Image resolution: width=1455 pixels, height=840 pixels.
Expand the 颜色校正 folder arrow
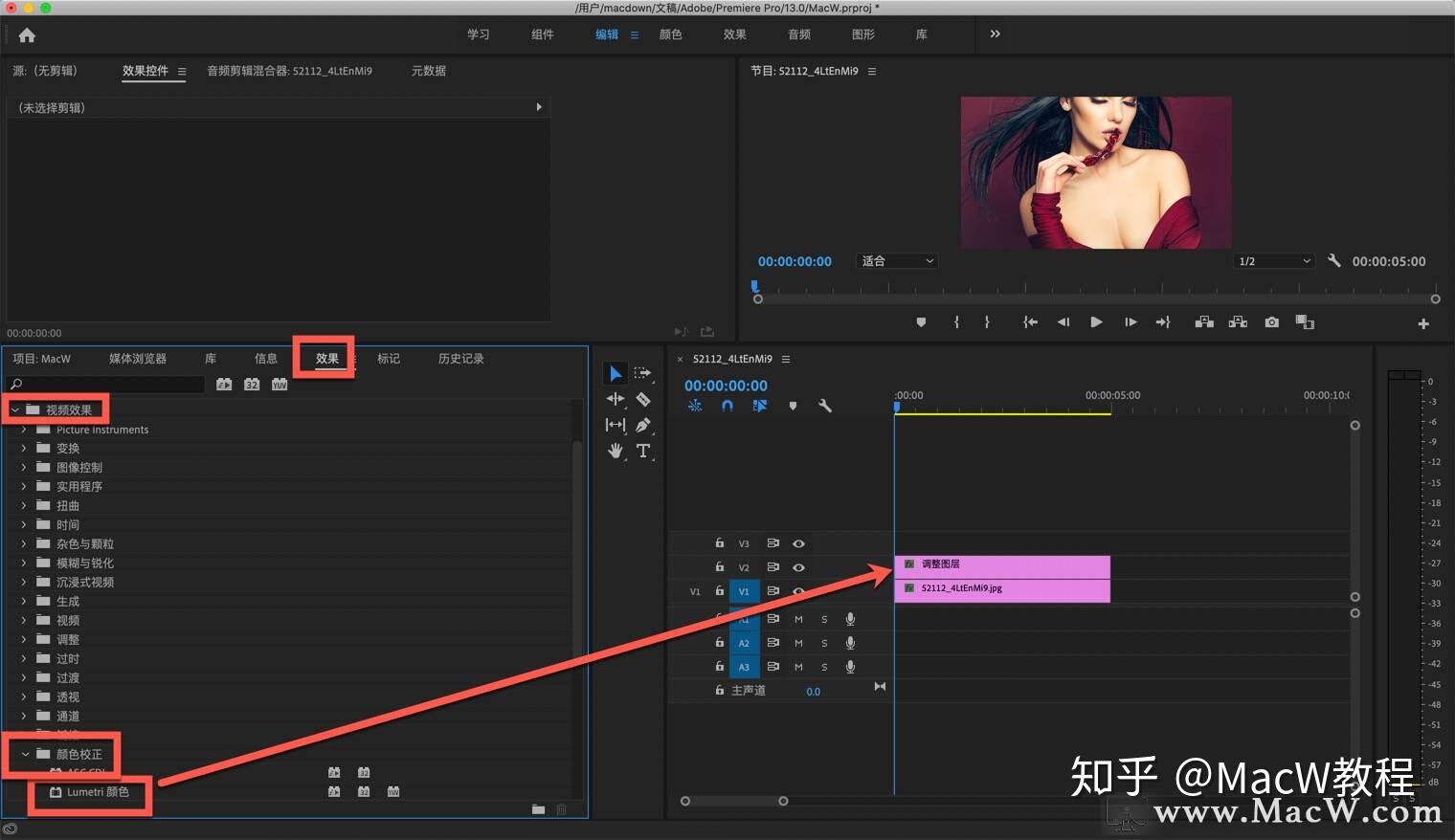click(x=25, y=754)
